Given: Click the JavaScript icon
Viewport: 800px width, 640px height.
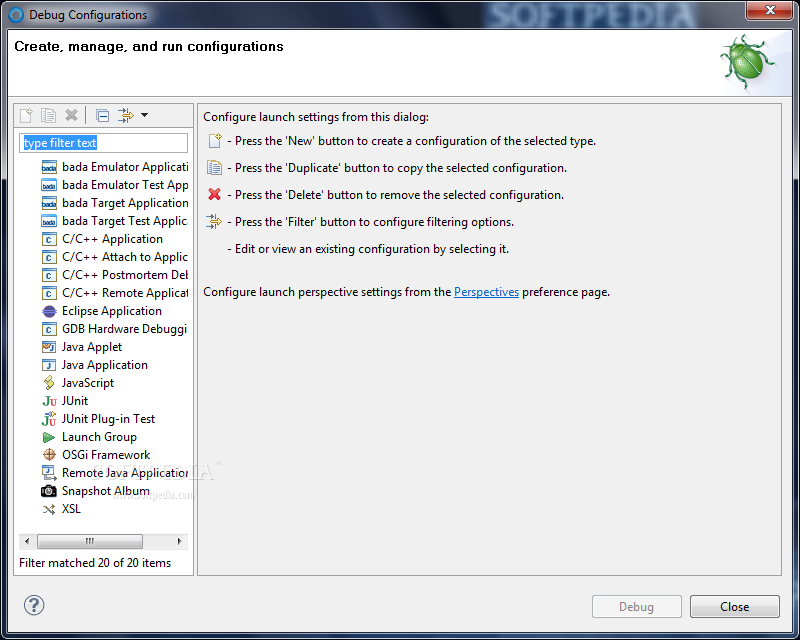Looking at the screenshot, I should pyautogui.click(x=49, y=383).
